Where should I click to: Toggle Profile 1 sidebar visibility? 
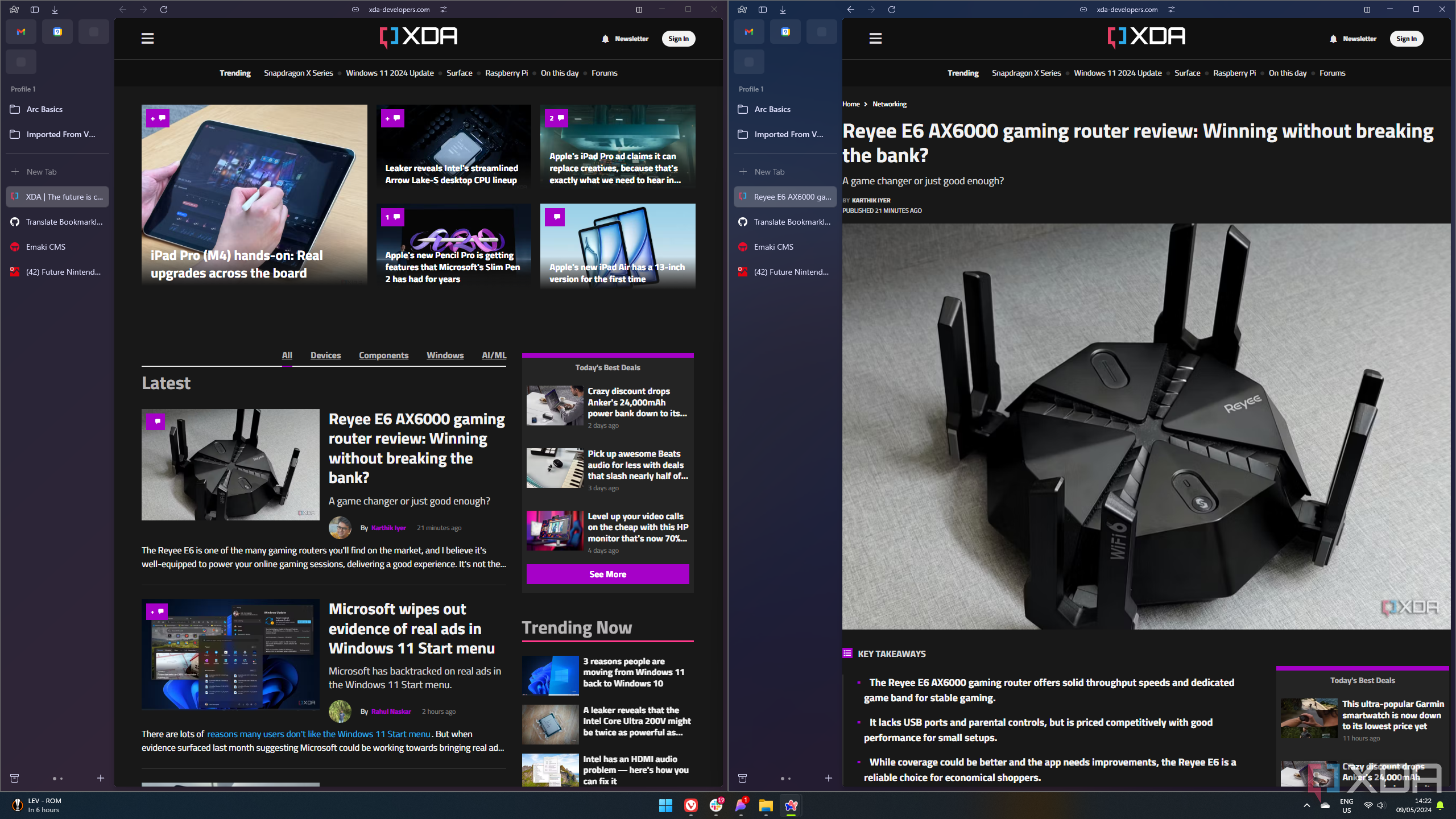34,9
